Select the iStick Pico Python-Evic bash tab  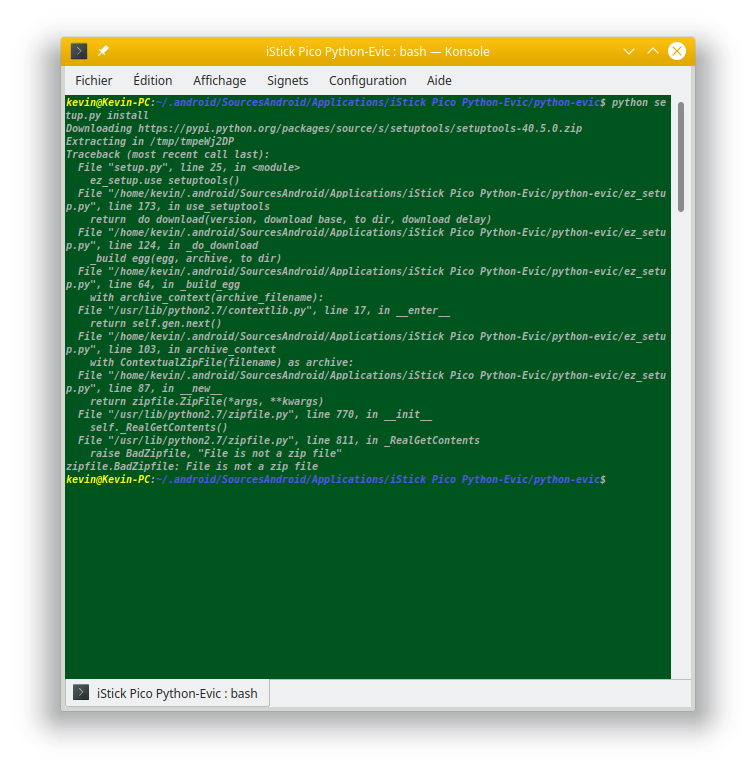[167, 693]
